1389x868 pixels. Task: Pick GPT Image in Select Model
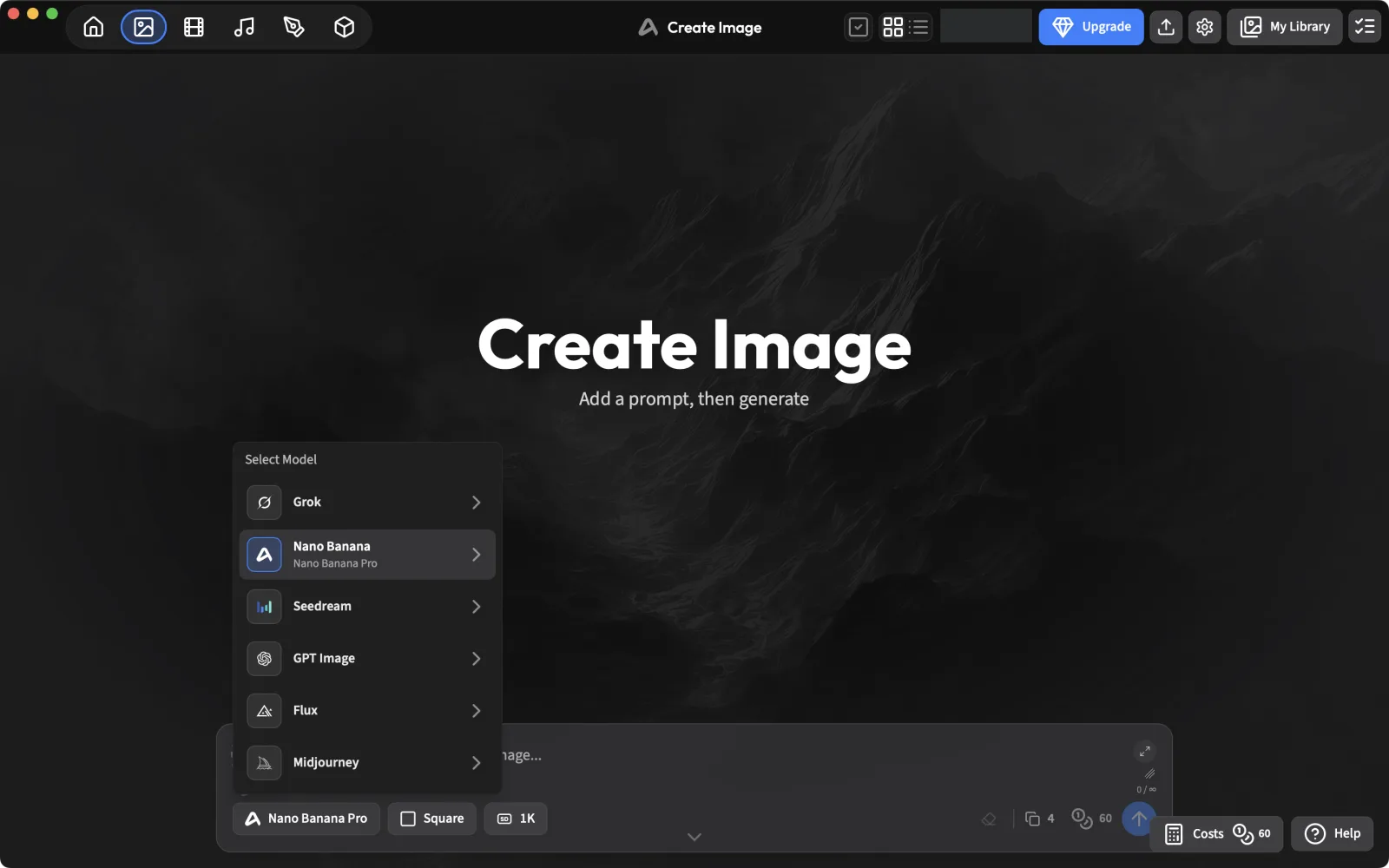pos(367,659)
